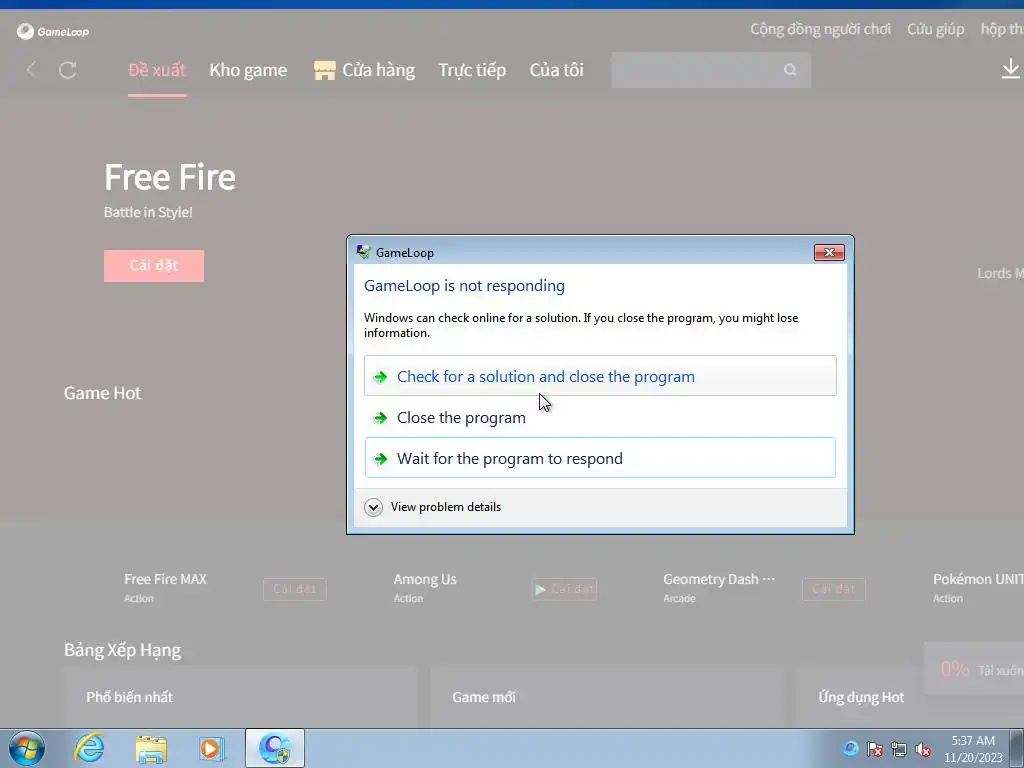The height and width of the screenshot is (768, 1024).
Task: Click the Free Fire banner title
Action: [170, 177]
